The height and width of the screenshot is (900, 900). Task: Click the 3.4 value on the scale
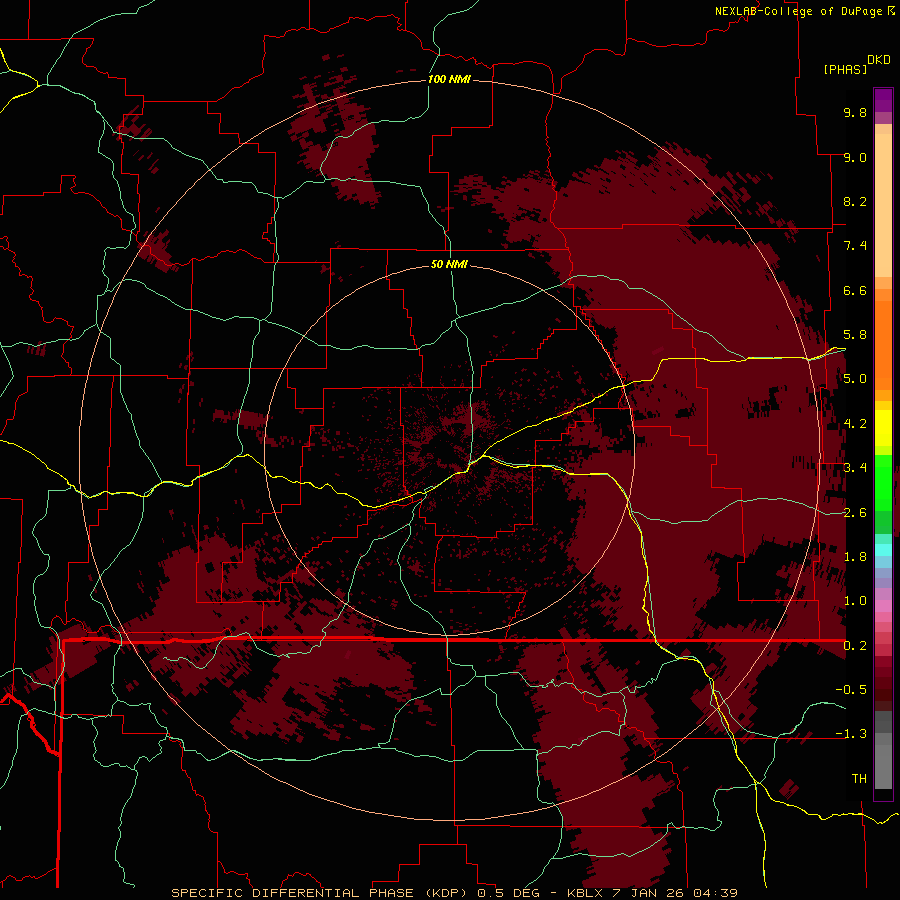click(x=855, y=468)
